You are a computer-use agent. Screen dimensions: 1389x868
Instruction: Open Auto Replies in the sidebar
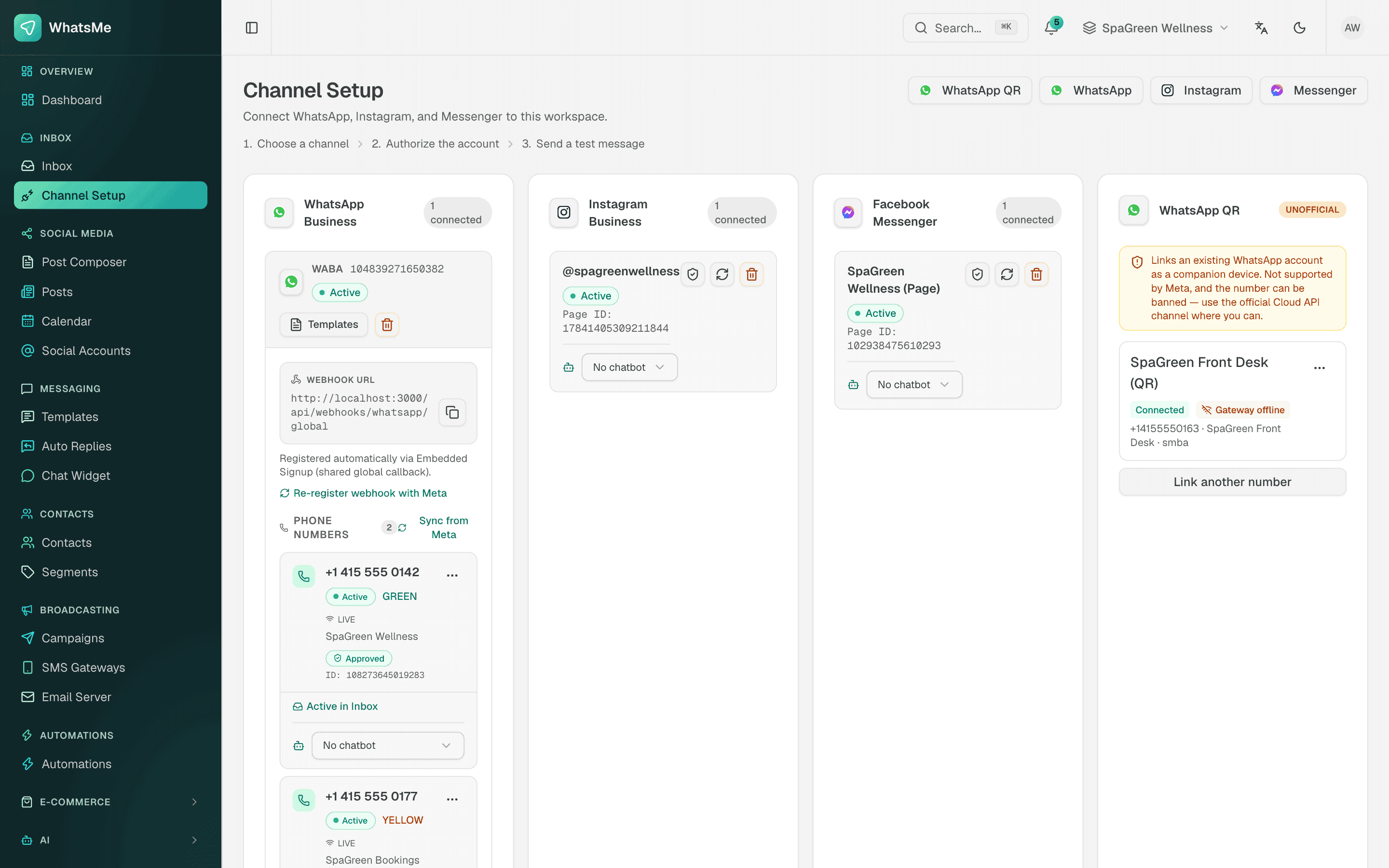(x=110, y=446)
